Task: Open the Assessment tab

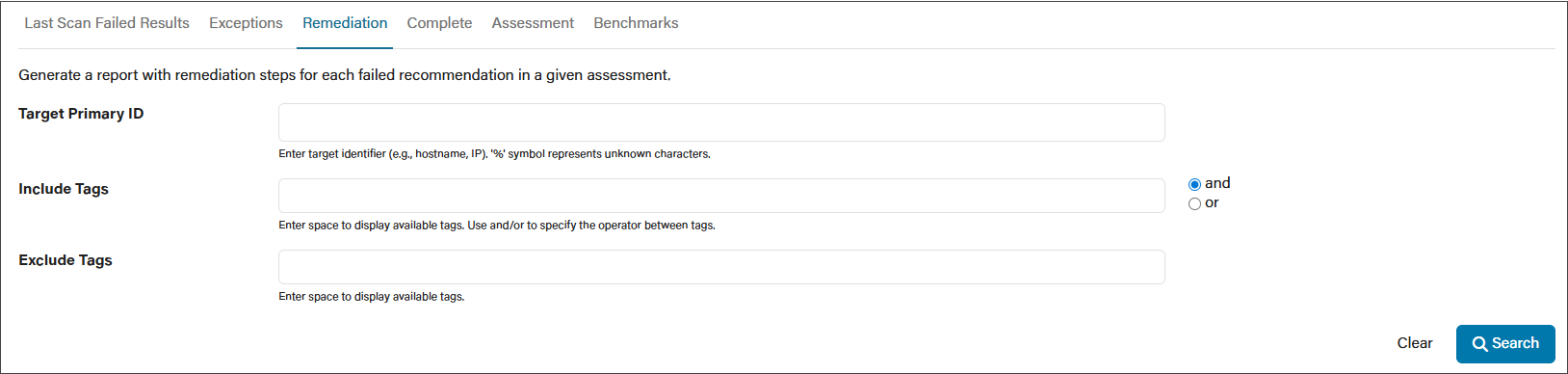Action: 533,23
